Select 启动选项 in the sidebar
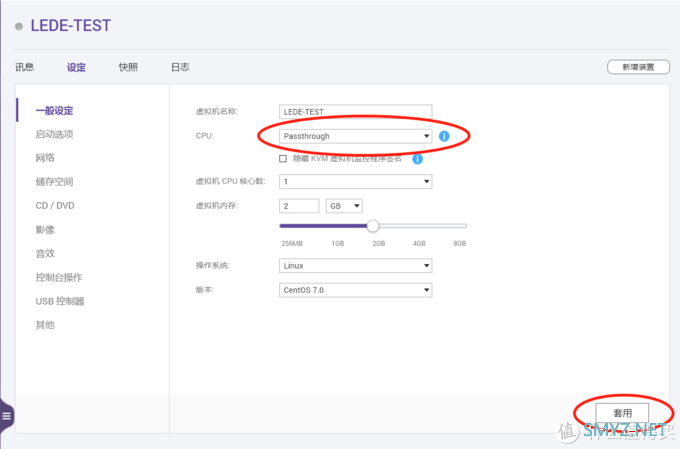This screenshot has height=449, width=680. pyautogui.click(x=54, y=134)
